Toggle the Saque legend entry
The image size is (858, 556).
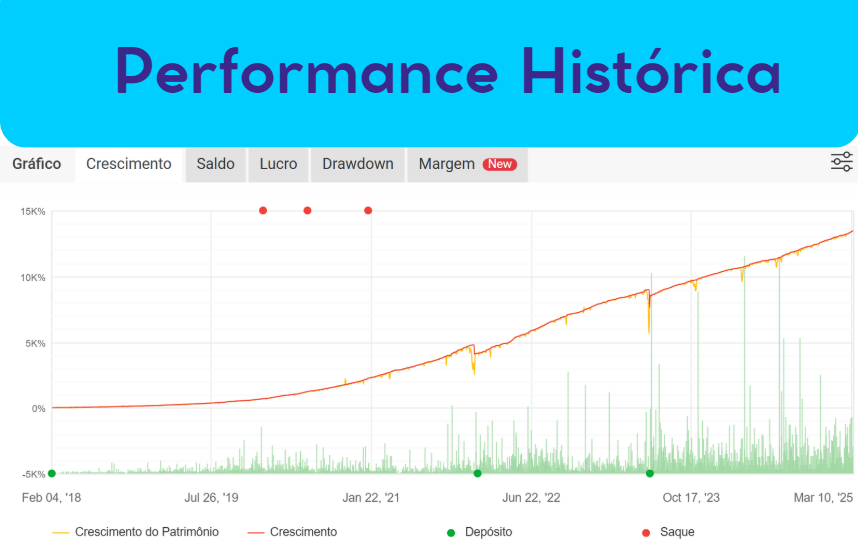668,532
